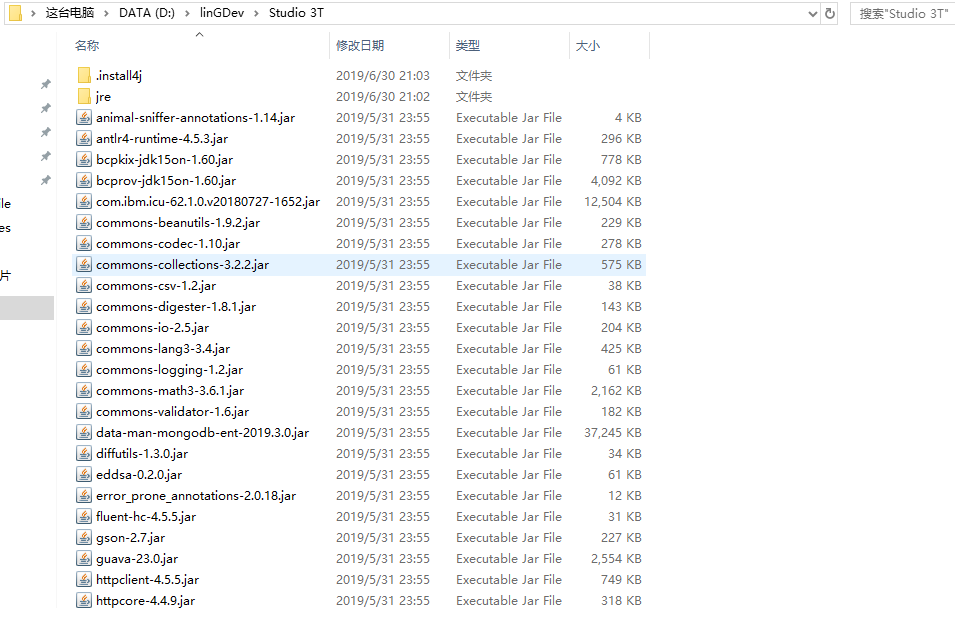
Task: Click the 2019/6/30 21:02 date cell
Action: coord(382,96)
